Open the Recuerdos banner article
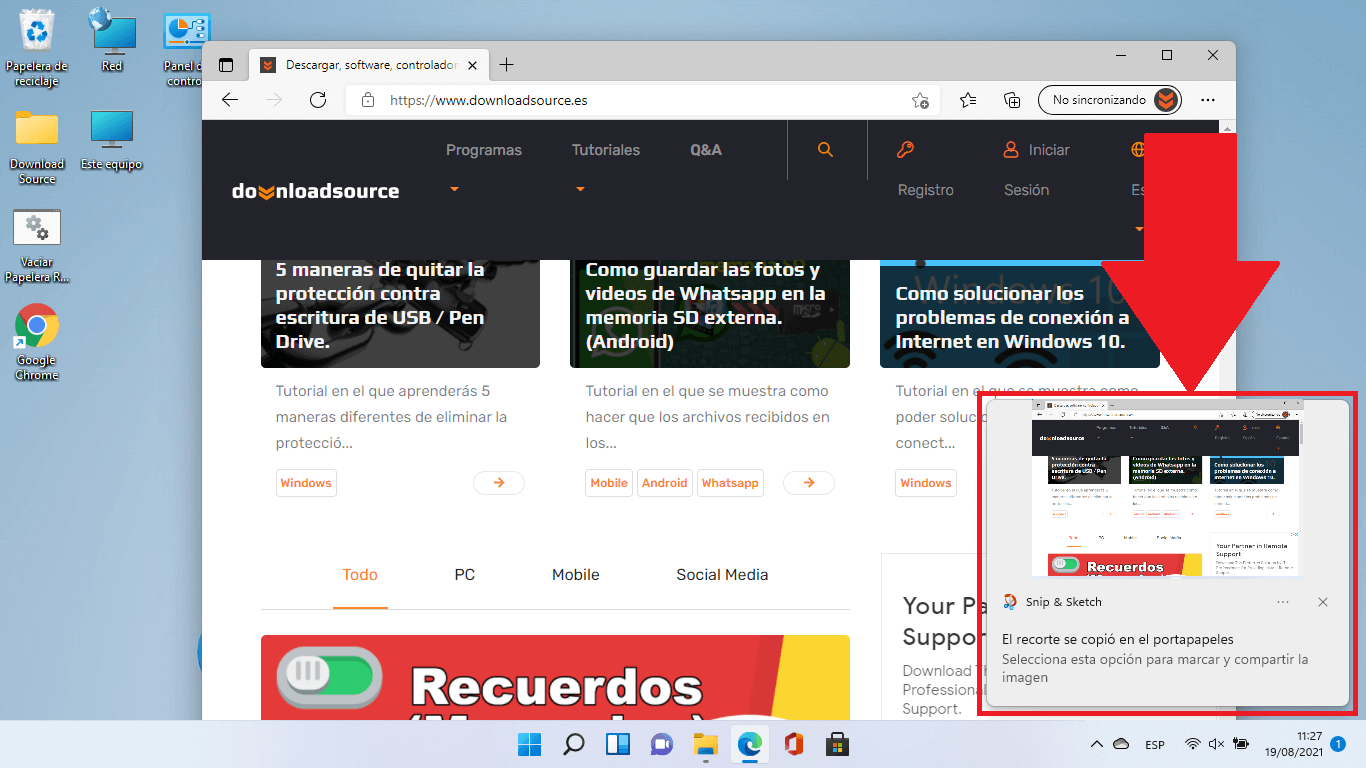 [x=555, y=677]
